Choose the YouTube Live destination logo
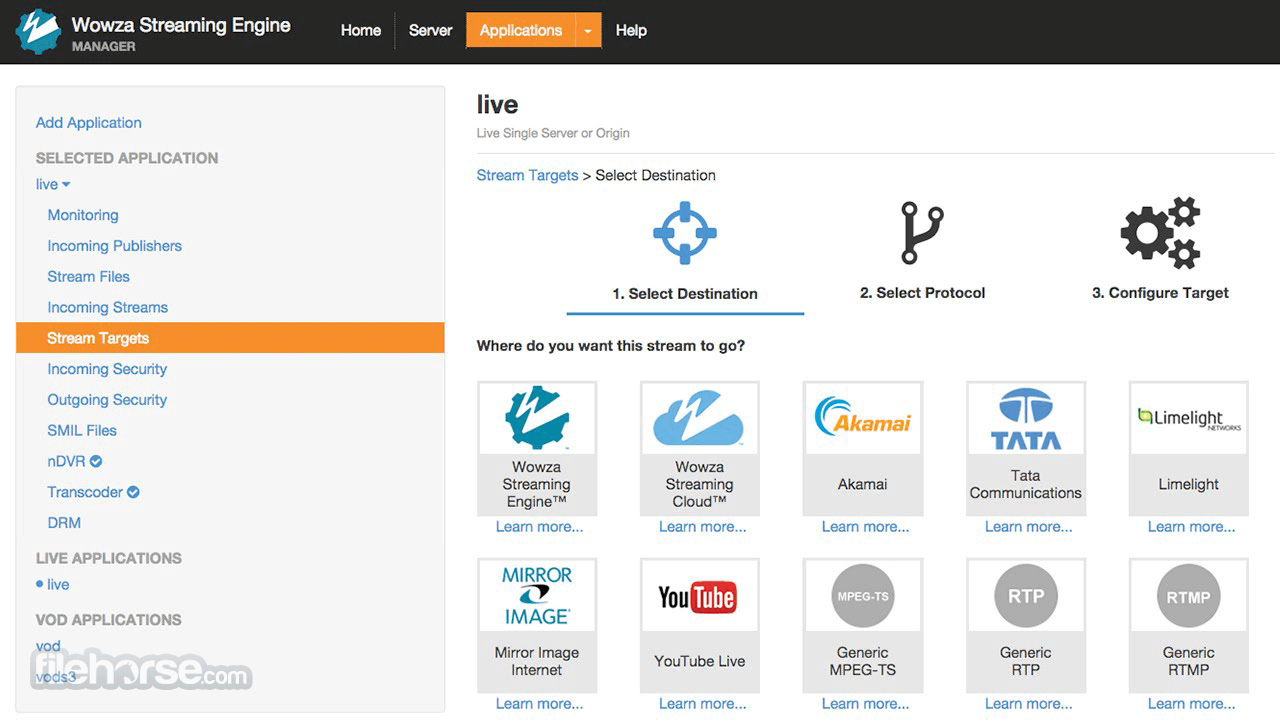 tap(700, 597)
